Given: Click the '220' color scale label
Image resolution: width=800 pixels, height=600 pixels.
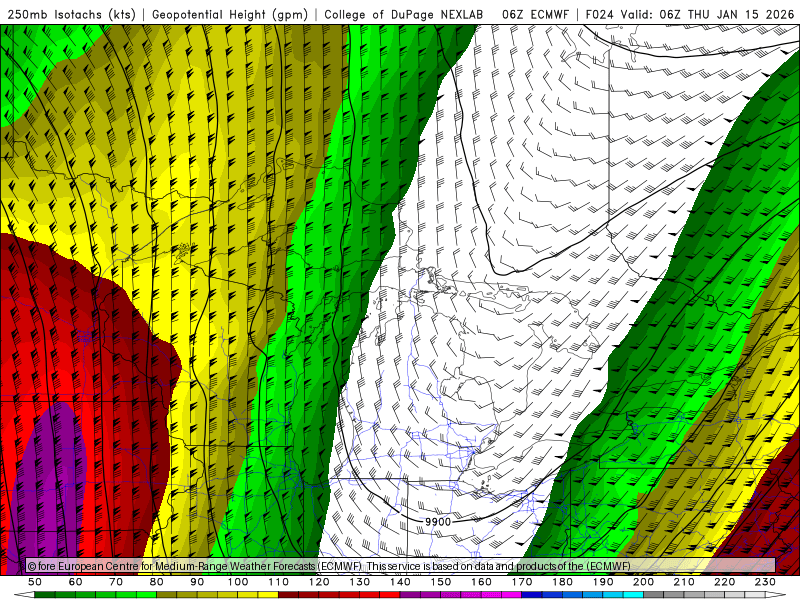Looking at the screenshot, I should (x=725, y=582).
